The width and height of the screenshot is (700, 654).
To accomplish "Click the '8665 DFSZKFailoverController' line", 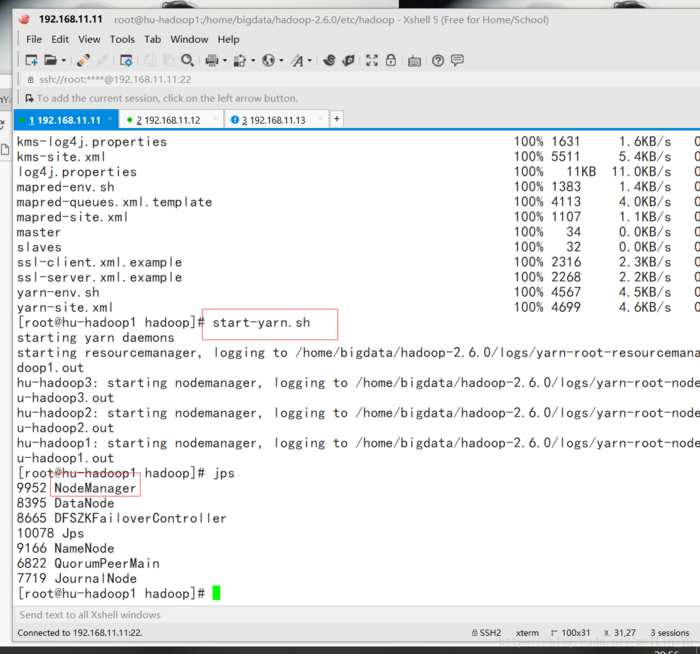I will coord(121,518).
